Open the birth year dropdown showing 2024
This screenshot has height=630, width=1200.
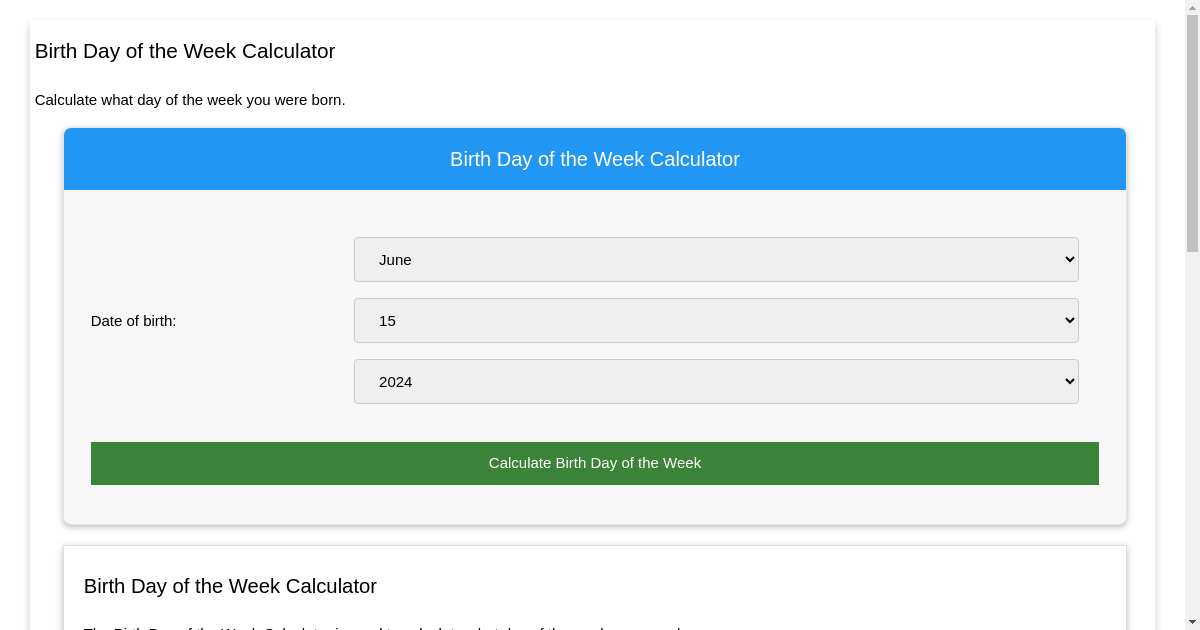[716, 381]
